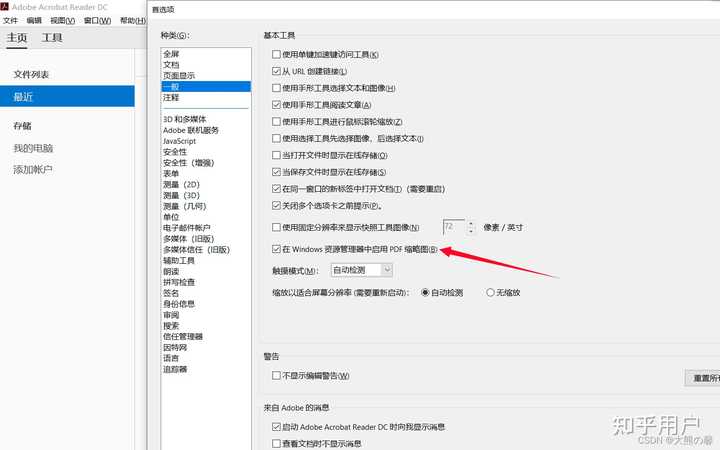Switch to the 工具 tab
This screenshot has height=450, width=720.
coord(52,38)
